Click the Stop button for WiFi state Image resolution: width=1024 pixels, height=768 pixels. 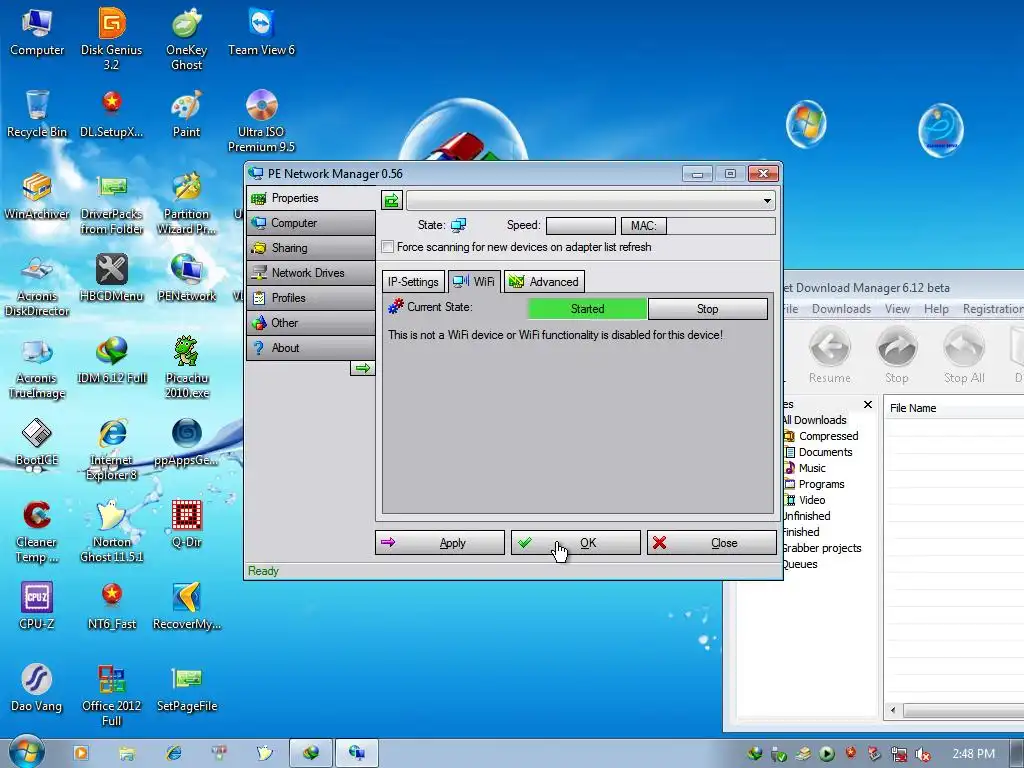point(707,309)
